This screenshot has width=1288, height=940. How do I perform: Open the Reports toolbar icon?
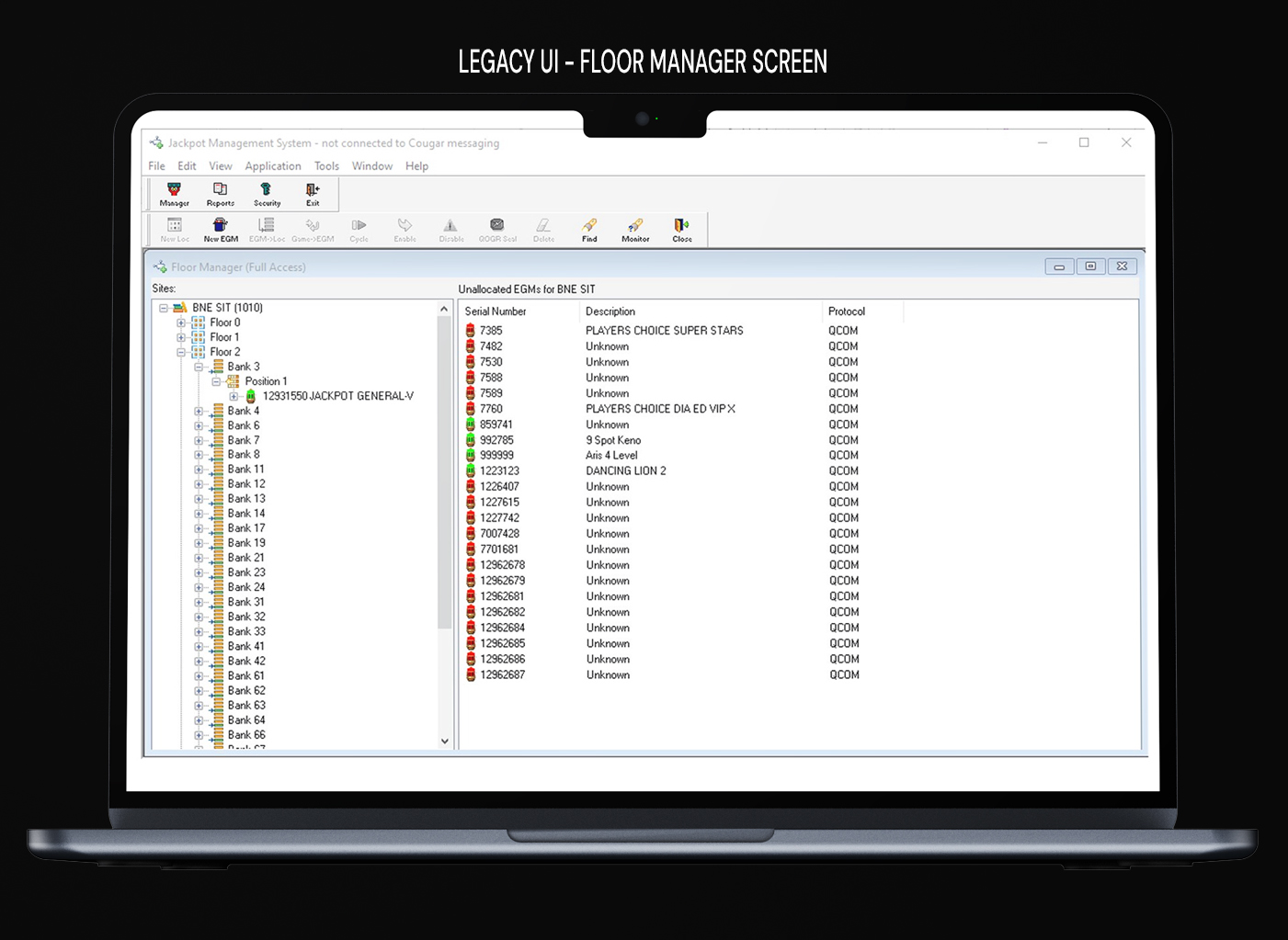tap(220, 194)
